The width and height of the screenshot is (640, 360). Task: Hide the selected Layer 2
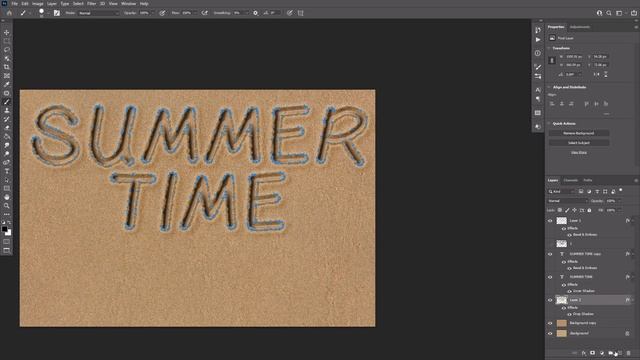(x=550, y=300)
